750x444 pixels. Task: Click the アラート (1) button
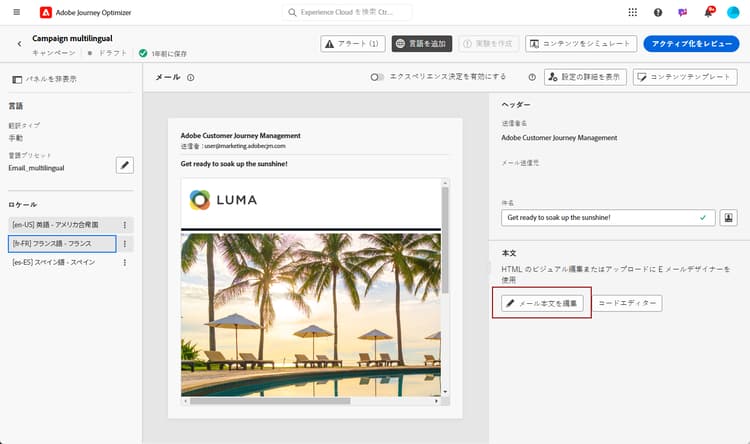pyautogui.click(x=353, y=44)
